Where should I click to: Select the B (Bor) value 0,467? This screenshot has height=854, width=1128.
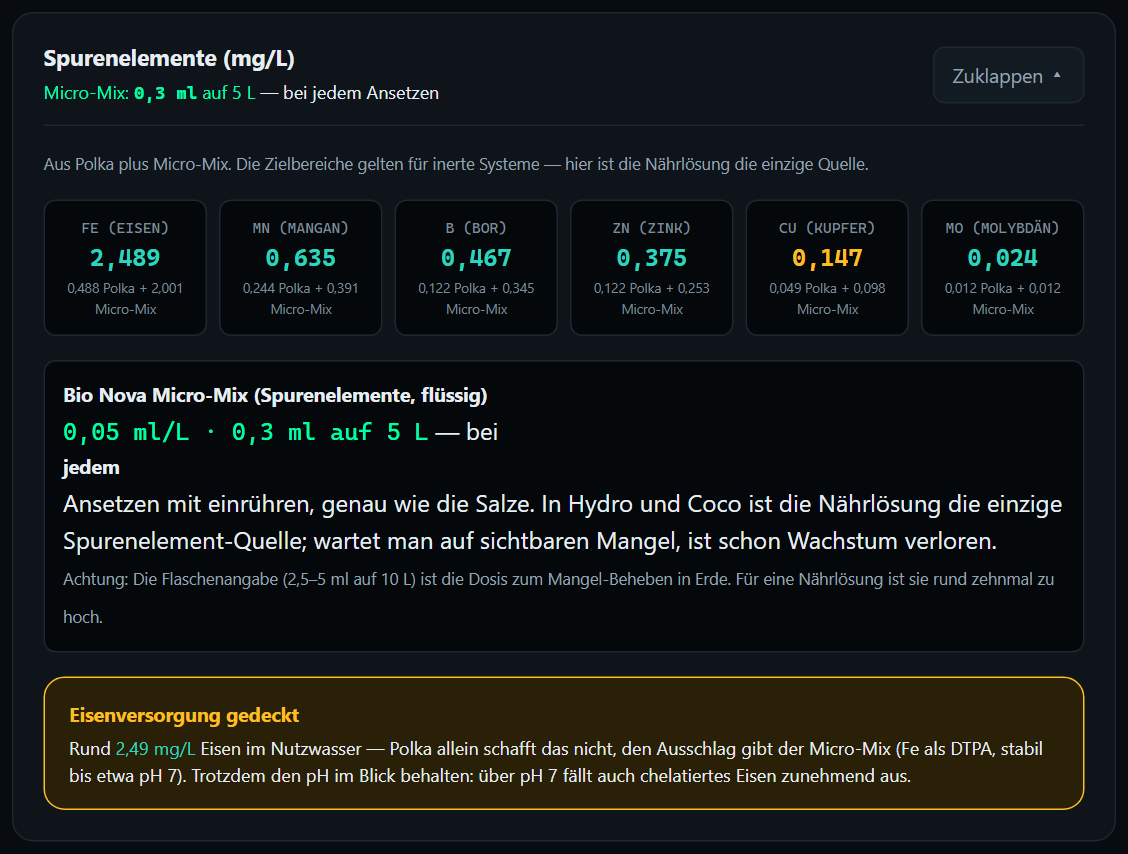coord(476,258)
